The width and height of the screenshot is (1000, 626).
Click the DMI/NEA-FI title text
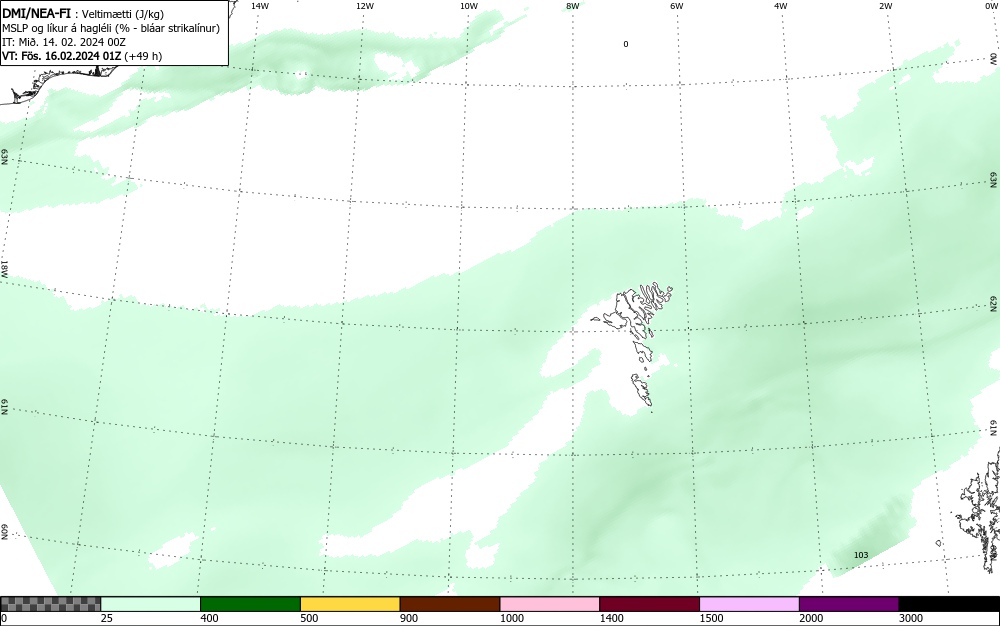coord(36,13)
